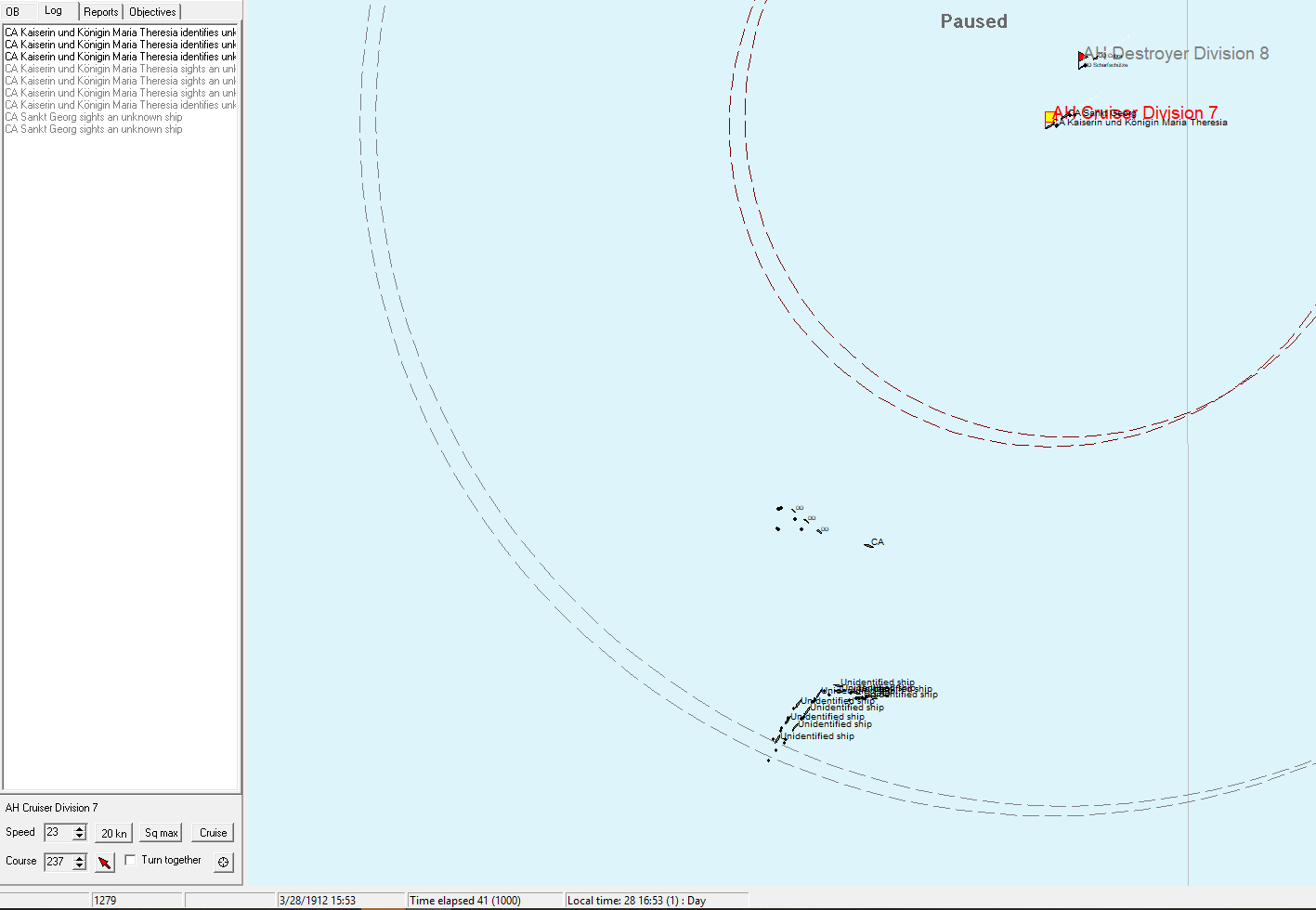Select the yellow Cruiser Division 7 flag marker
Screen dimensions: 1316x910
[x=1050, y=118]
